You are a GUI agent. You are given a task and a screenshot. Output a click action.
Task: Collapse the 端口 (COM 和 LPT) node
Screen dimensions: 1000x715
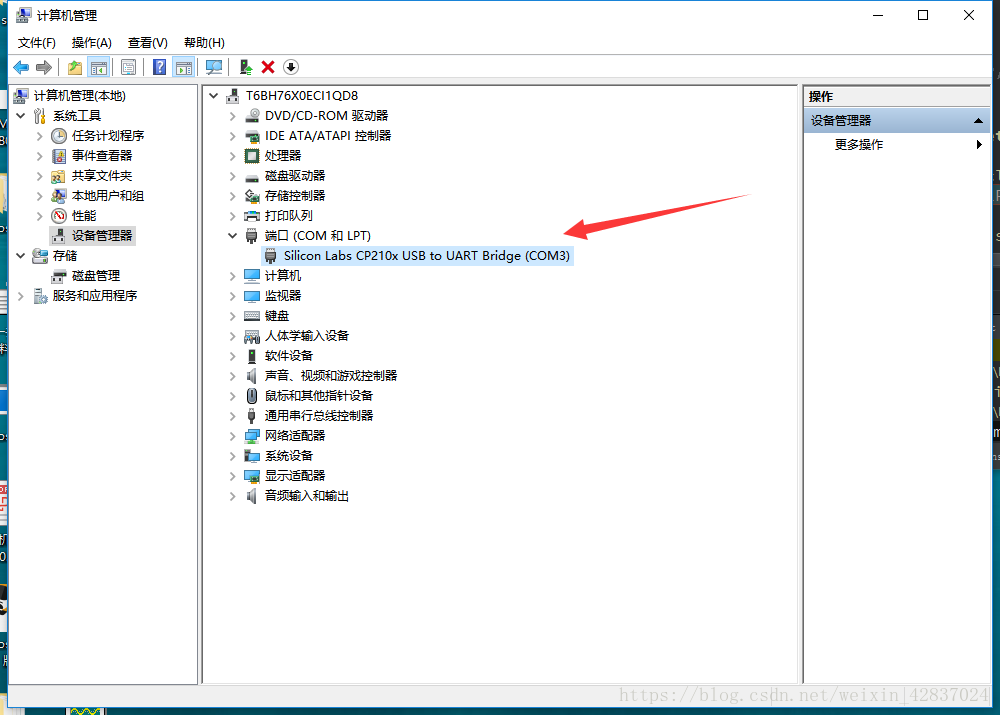(x=233, y=236)
